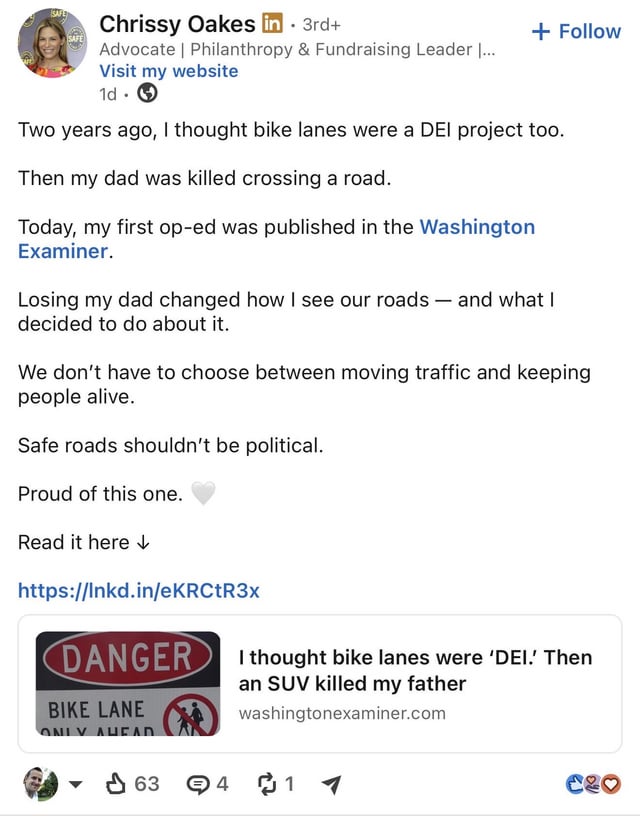Click the thumbs-up Like icon
The image size is (640, 816).
point(116,783)
